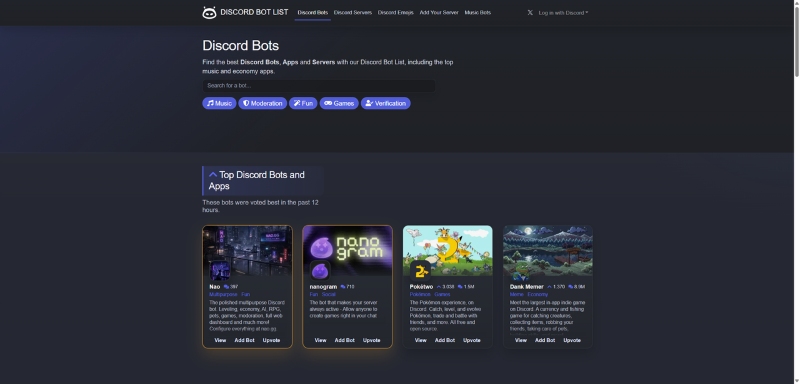Click the Games tag on Pokétwo card

(442, 295)
